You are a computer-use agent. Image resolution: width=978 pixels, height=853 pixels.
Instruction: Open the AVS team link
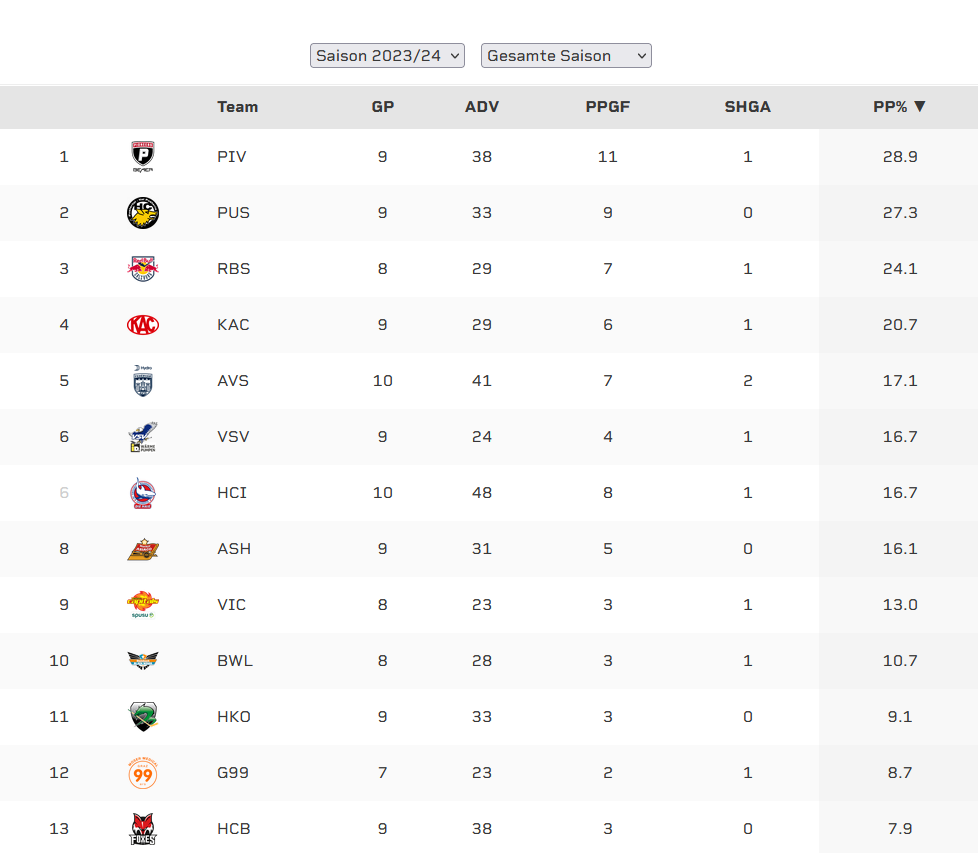click(x=233, y=380)
